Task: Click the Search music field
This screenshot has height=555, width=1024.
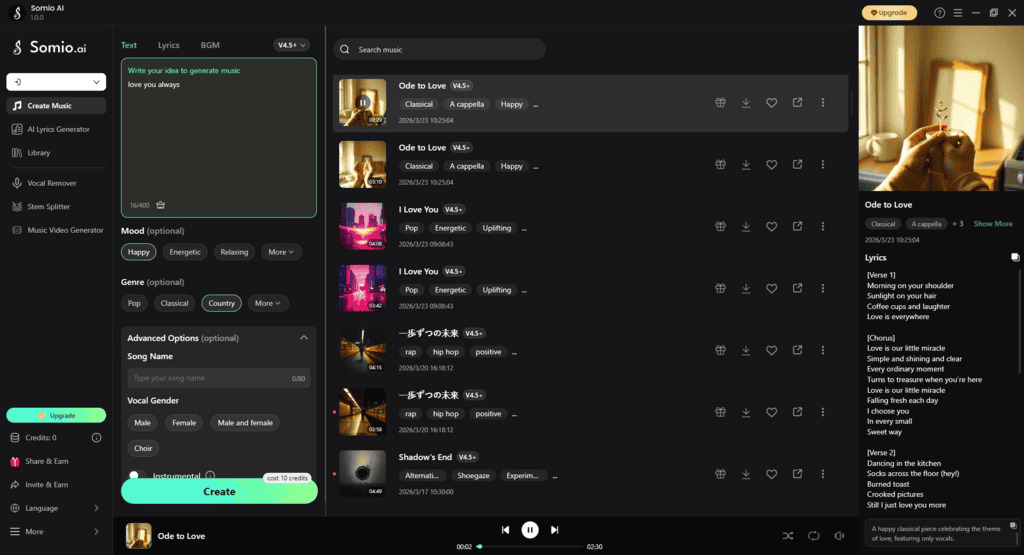Action: 440,50
